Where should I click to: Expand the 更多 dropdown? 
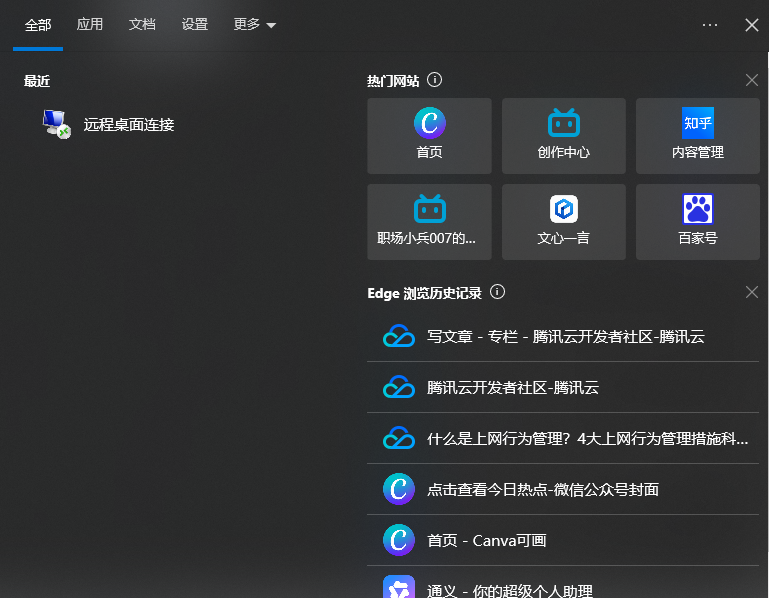(x=255, y=24)
